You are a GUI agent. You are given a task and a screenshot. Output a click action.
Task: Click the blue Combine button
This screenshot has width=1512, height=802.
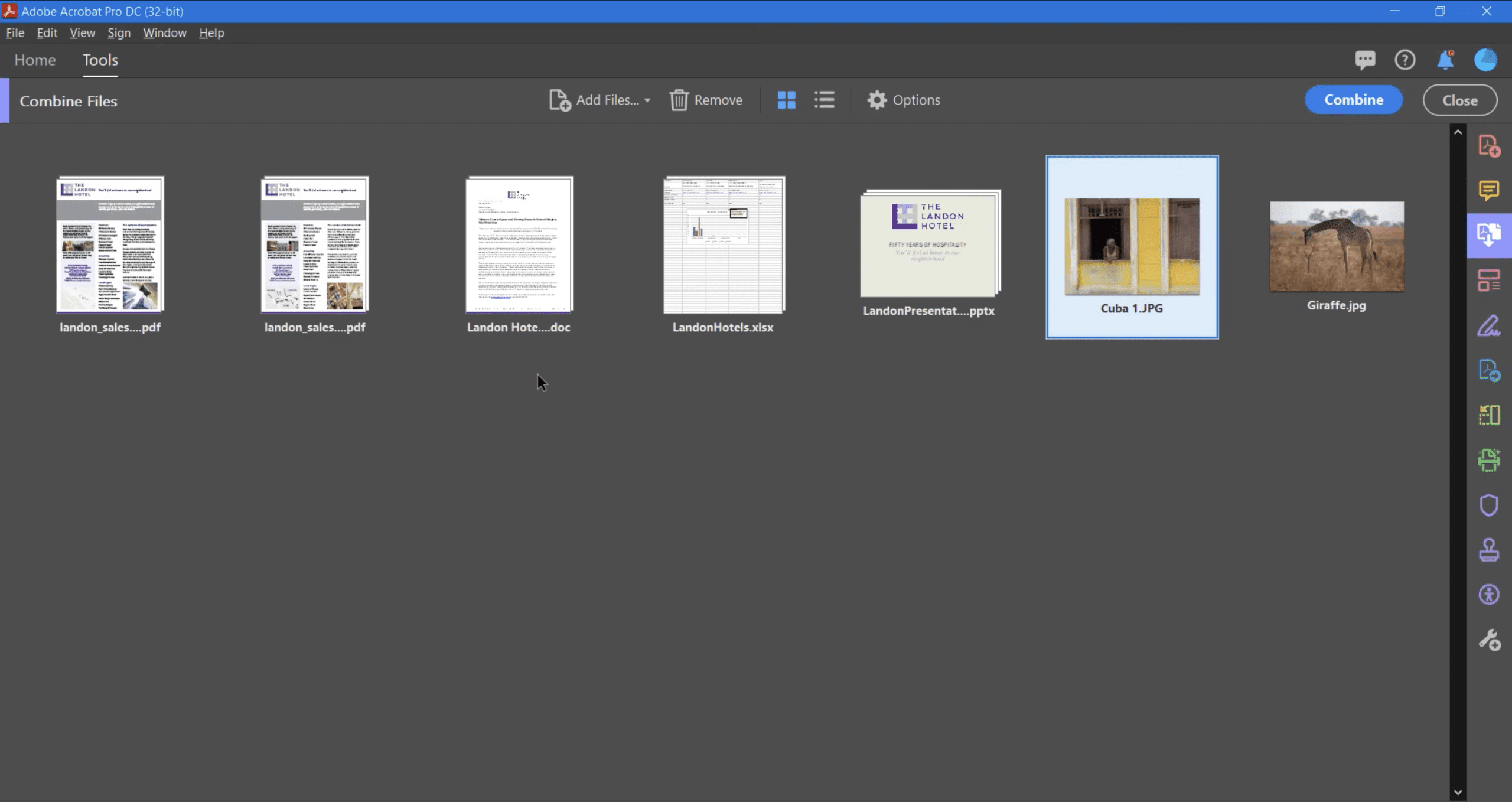(x=1353, y=100)
